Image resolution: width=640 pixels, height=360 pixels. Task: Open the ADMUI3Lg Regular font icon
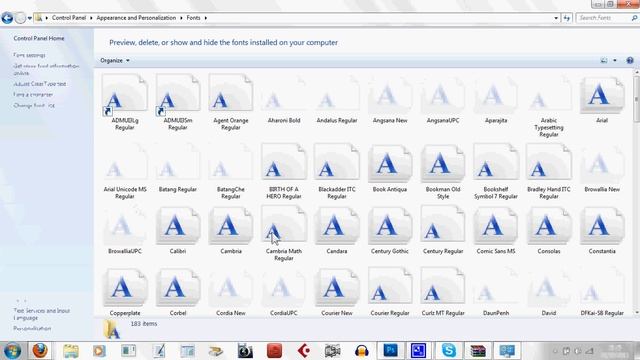click(124, 95)
